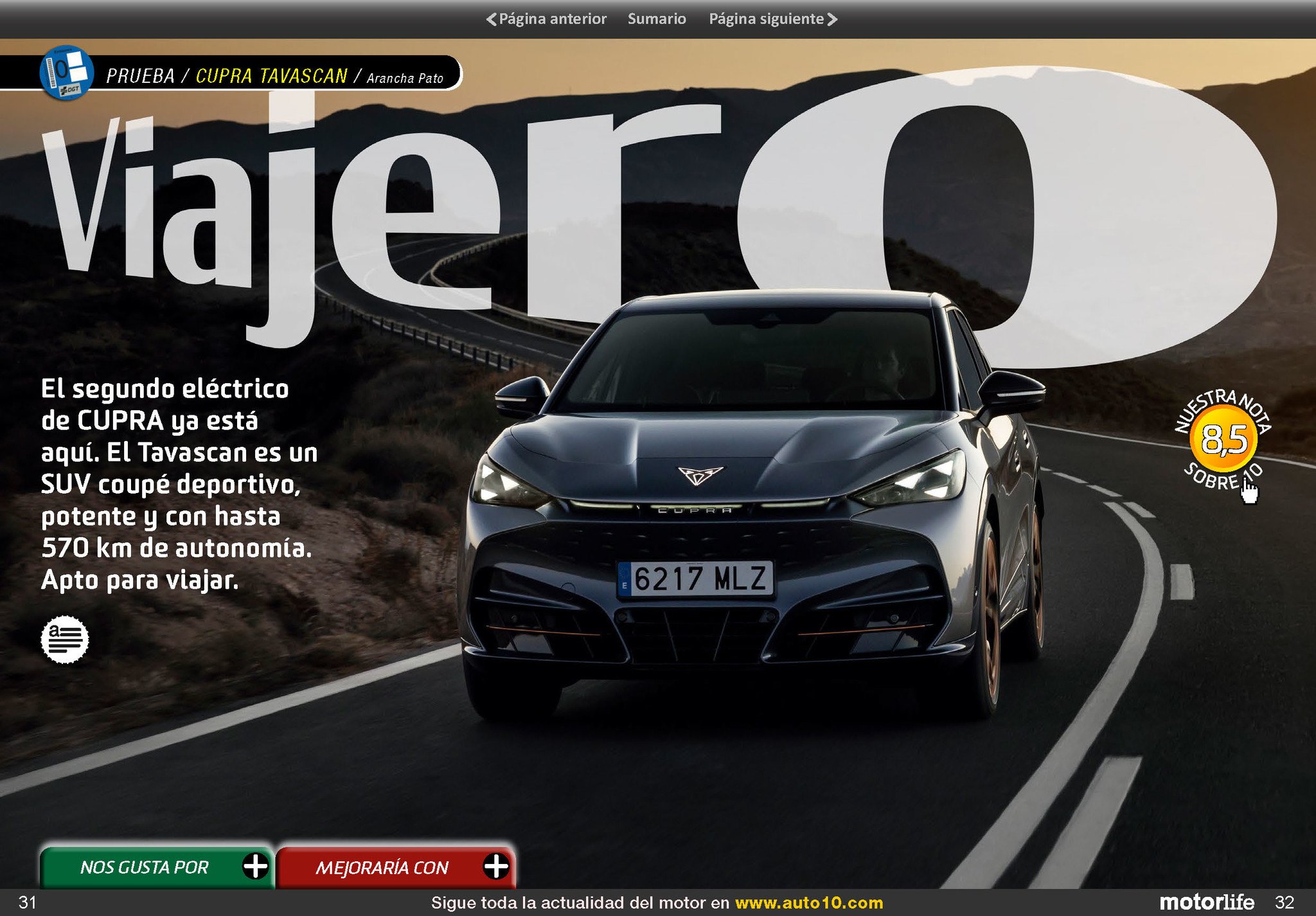This screenshot has width=1316, height=916.
Task: Expand the NOS GUSTA POR button
Action: pos(157,867)
